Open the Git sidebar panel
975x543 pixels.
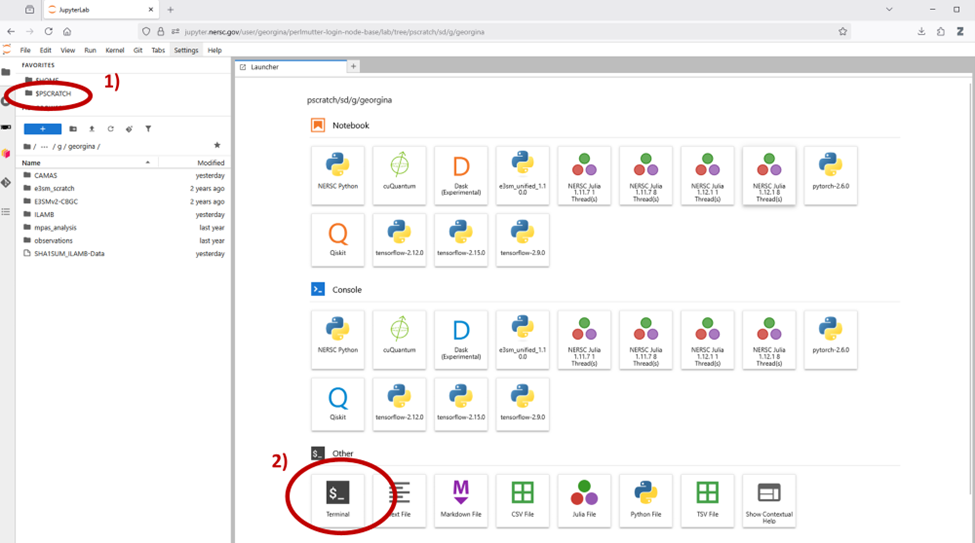[6, 182]
